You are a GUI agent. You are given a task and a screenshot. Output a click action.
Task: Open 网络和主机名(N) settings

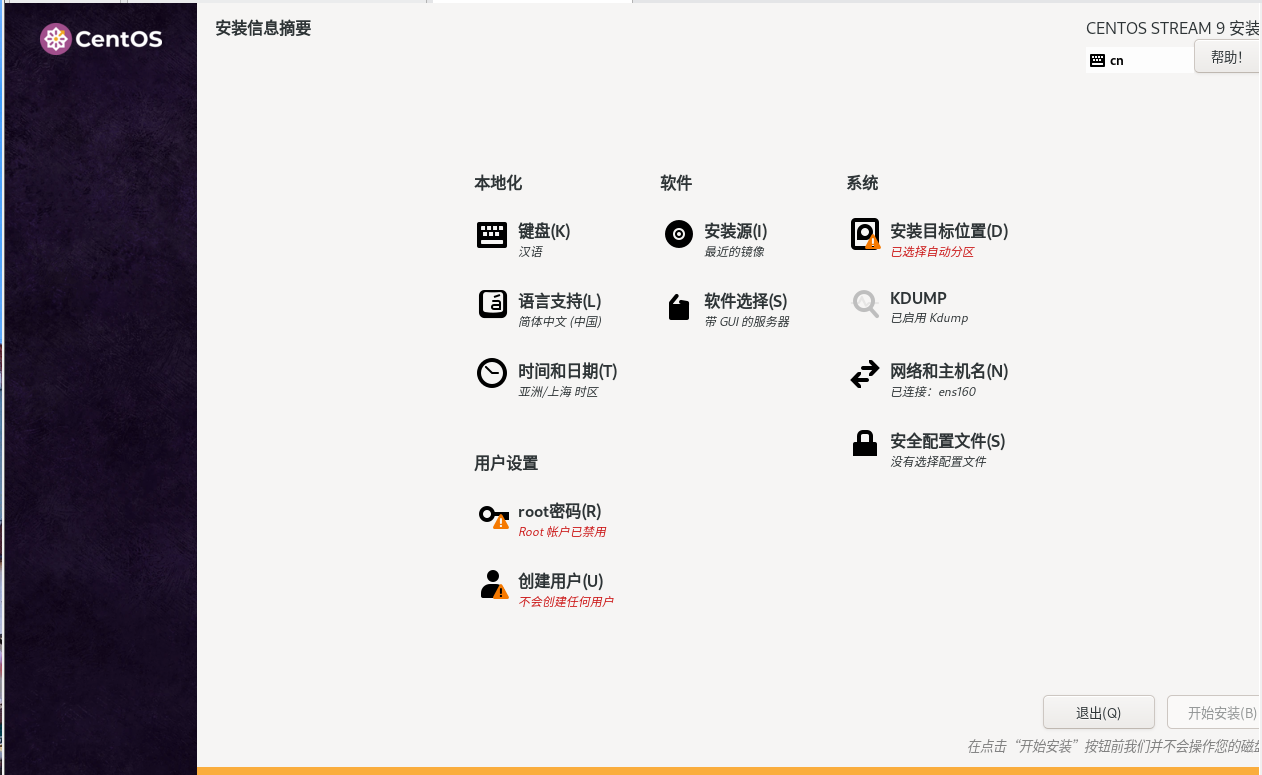pyautogui.click(x=949, y=371)
